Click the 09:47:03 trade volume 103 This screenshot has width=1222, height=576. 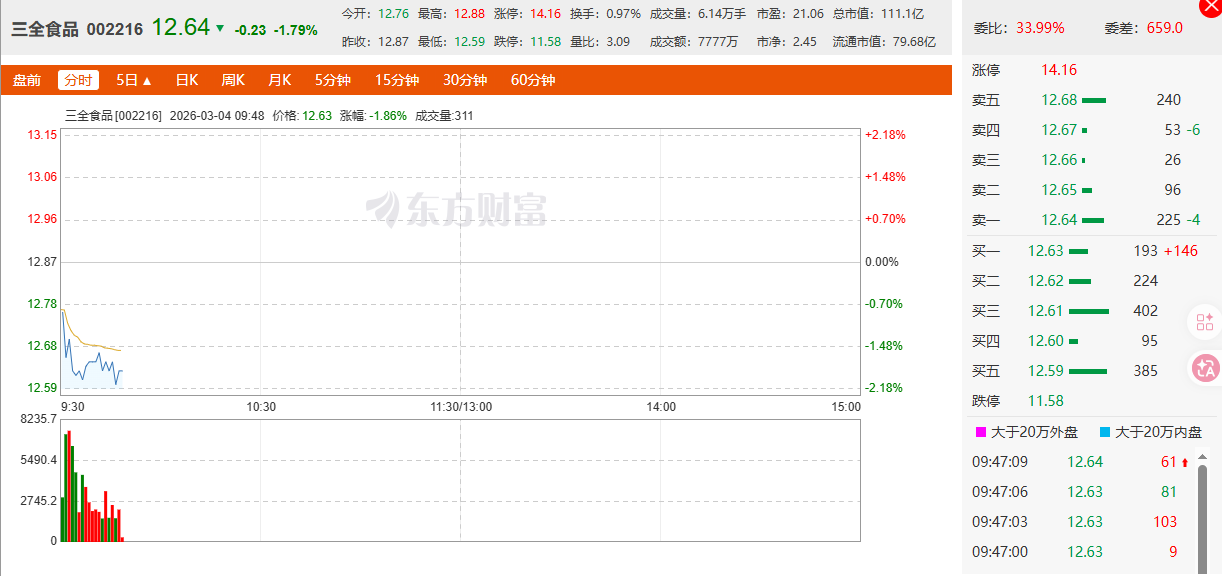(1165, 522)
